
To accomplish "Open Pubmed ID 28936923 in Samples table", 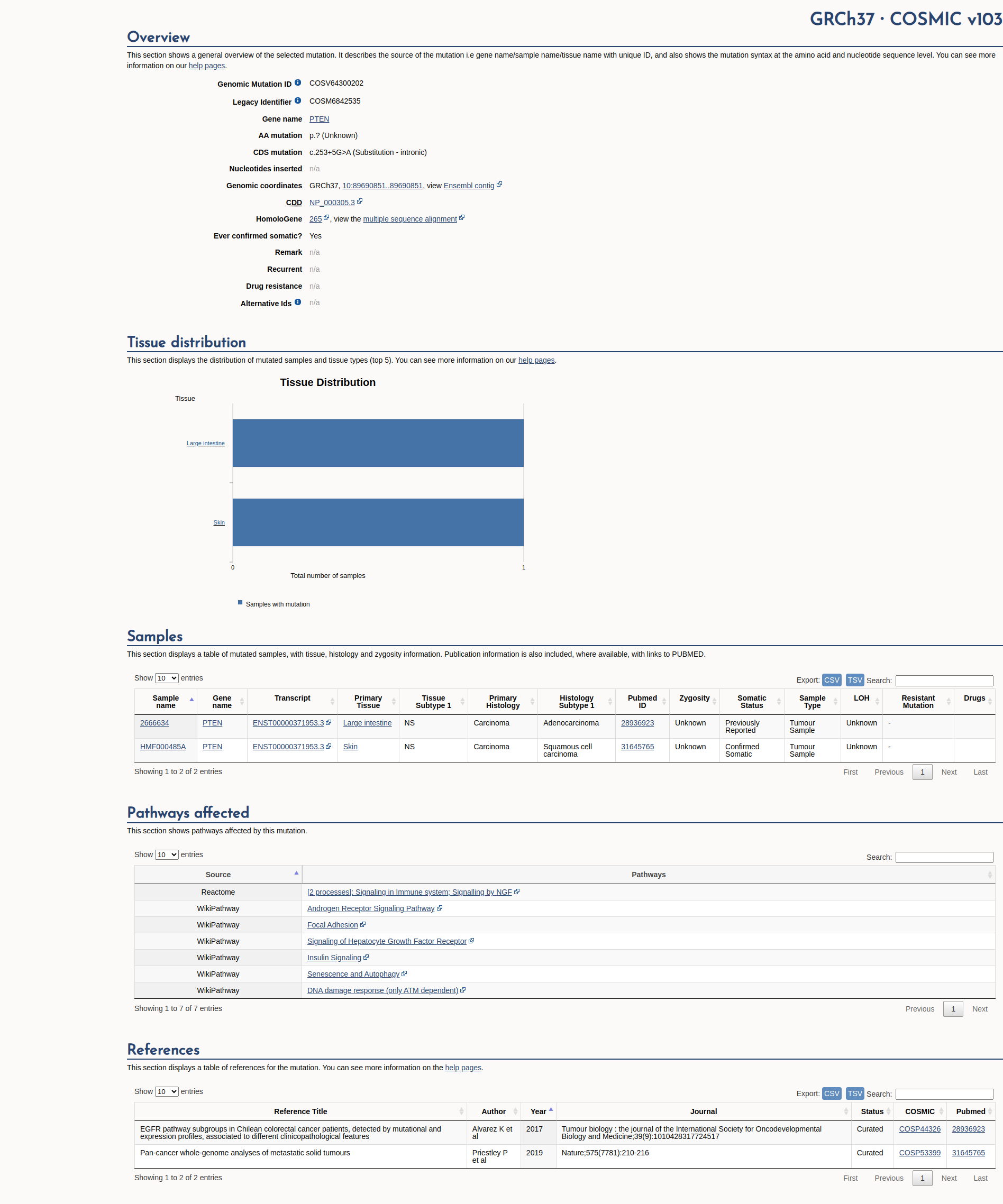I will pos(637,723).
